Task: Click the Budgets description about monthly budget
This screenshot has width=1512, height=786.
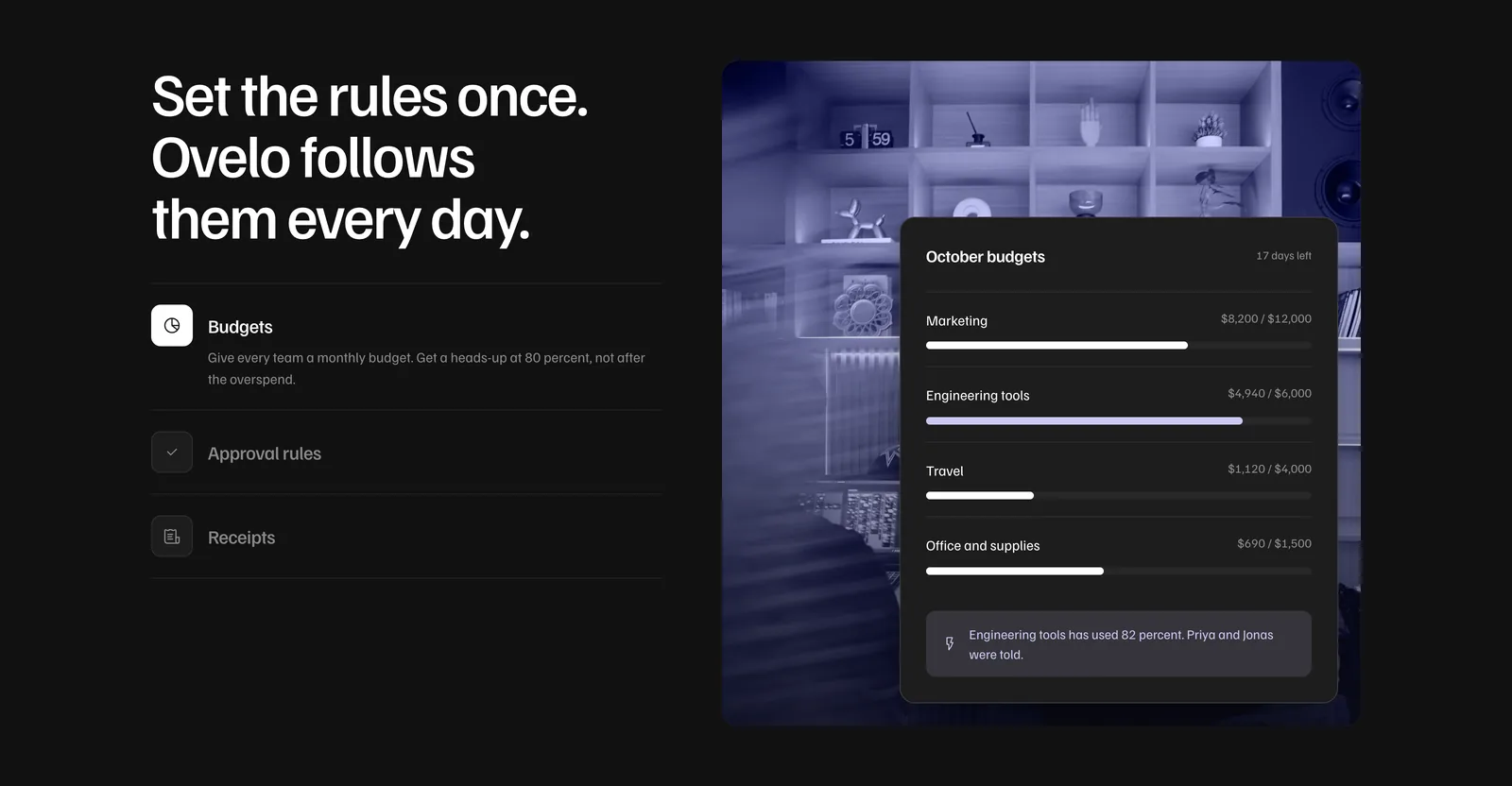Action: (426, 368)
